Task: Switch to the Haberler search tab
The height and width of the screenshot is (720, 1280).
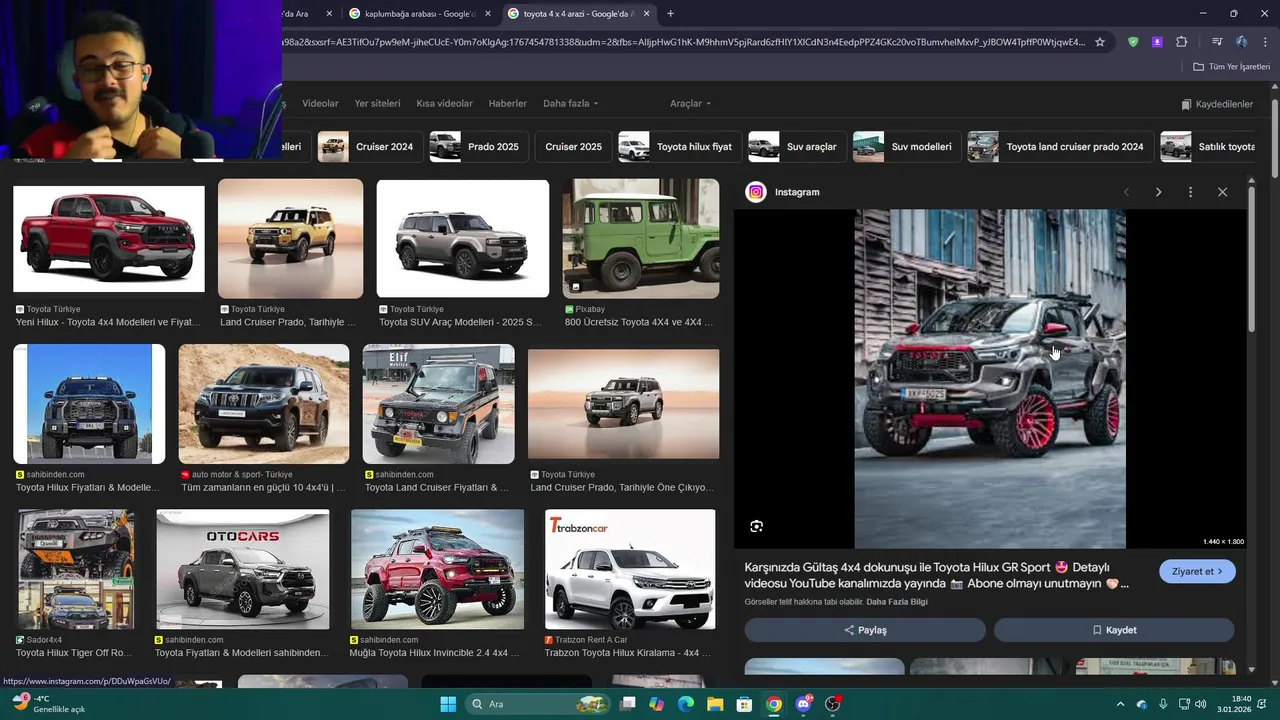Action: (507, 103)
